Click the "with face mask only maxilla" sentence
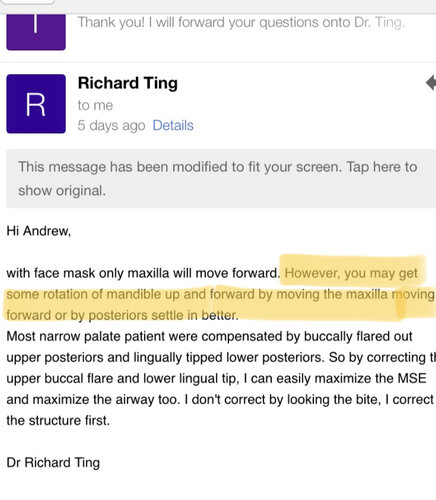 [x=143, y=273]
